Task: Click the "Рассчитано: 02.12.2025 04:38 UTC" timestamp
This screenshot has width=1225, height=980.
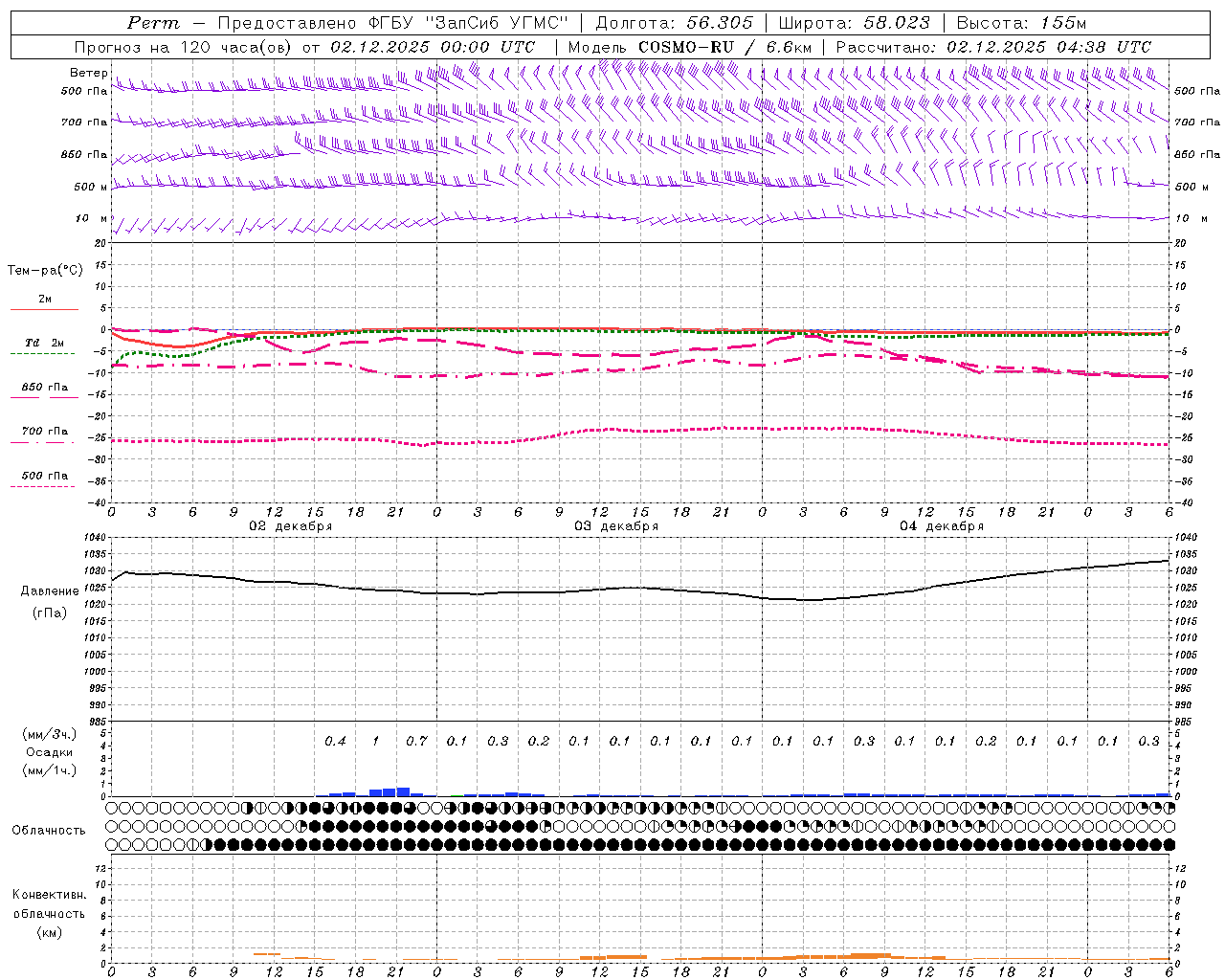Action: [993, 47]
